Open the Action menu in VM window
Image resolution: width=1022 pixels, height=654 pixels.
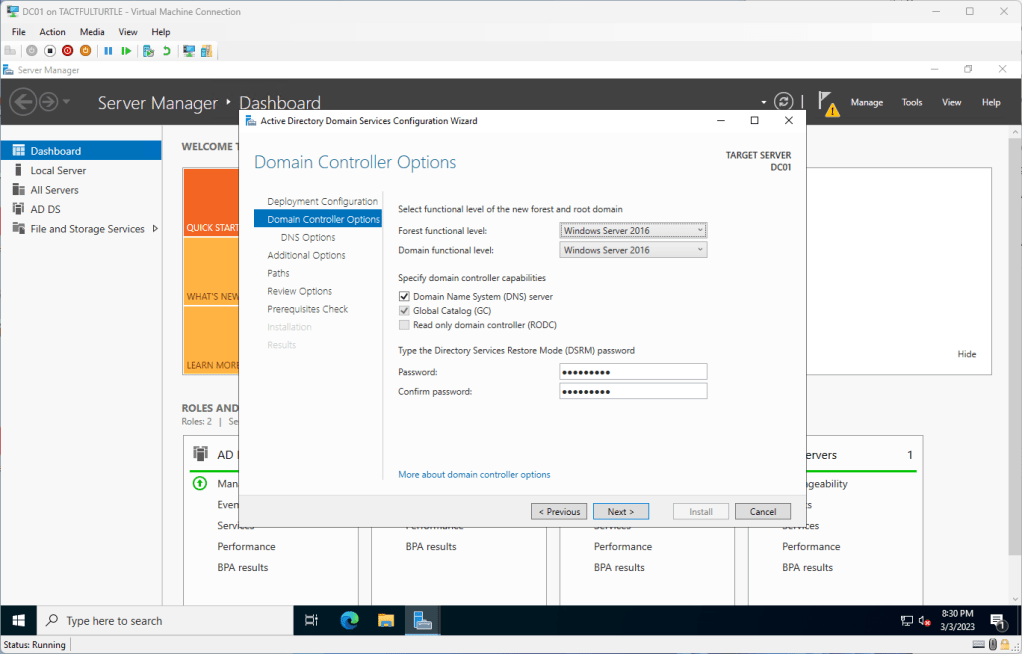52,32
